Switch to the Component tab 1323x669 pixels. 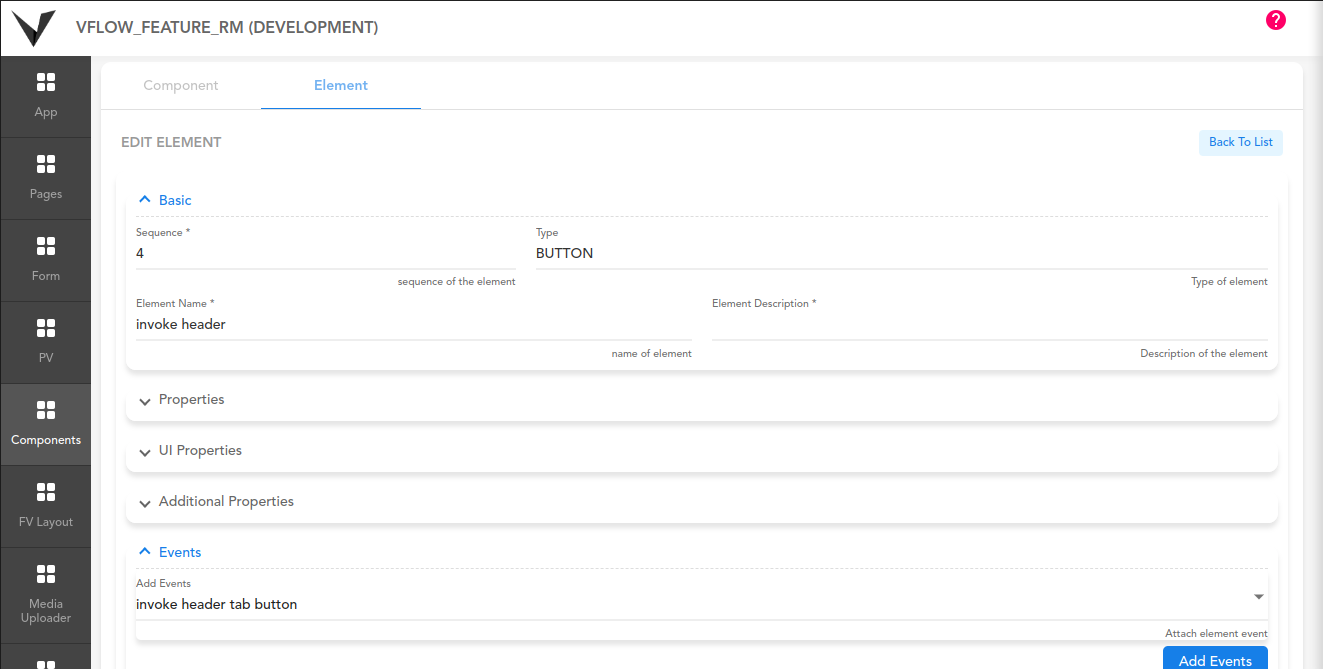pyautogui.click(x=181, y=85)
